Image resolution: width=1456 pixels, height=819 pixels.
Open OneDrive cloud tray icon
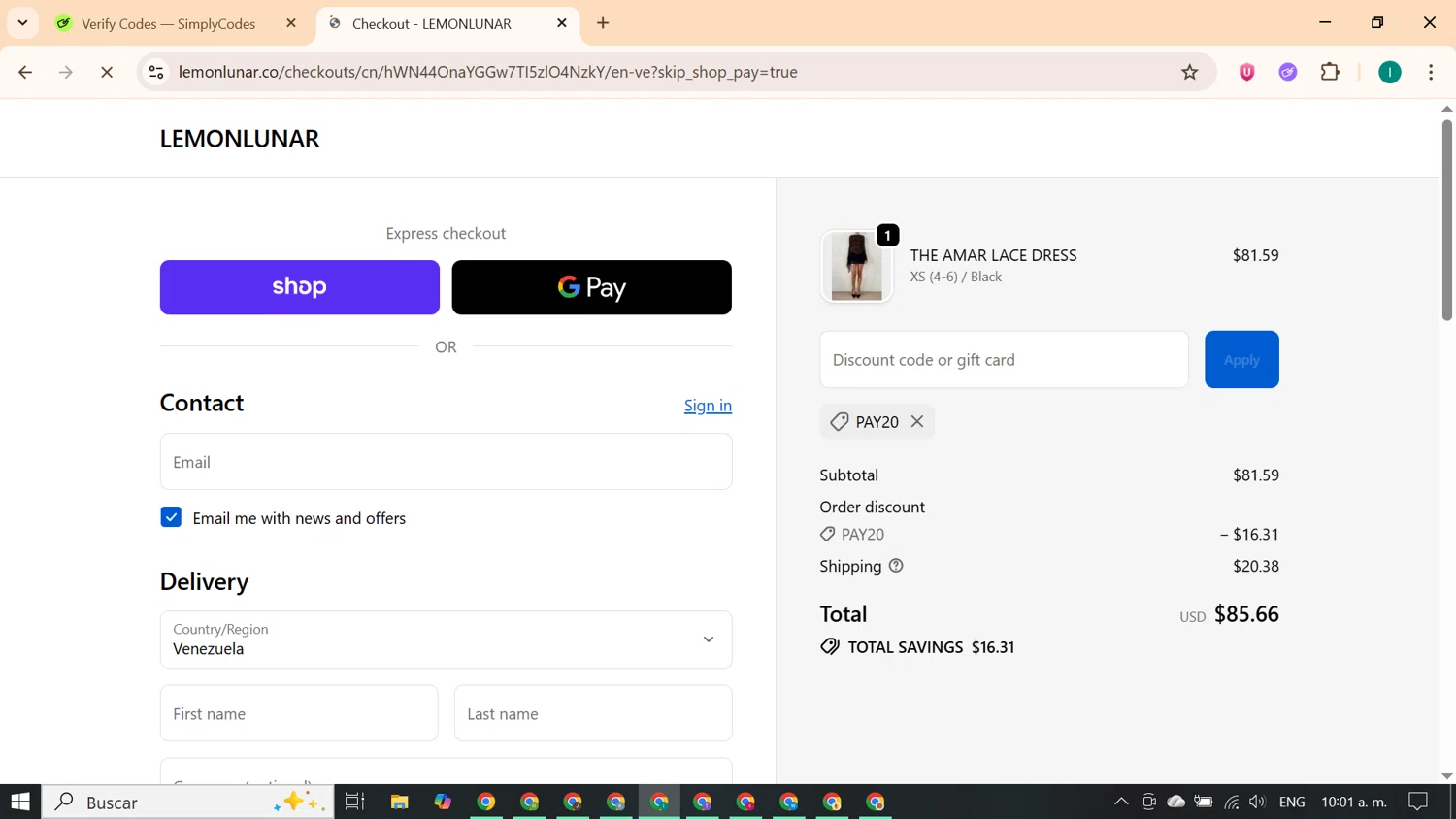point(1175,802)
